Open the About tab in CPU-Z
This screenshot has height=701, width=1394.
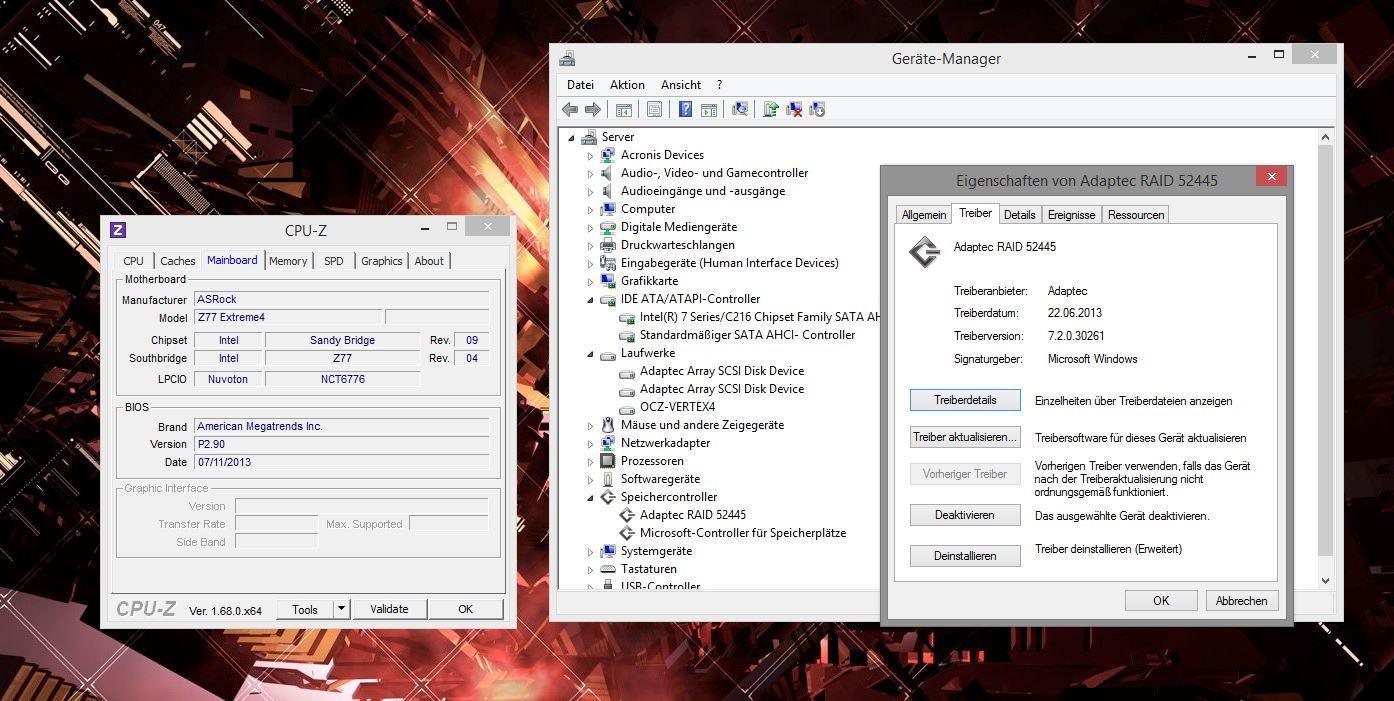point(429,261)
